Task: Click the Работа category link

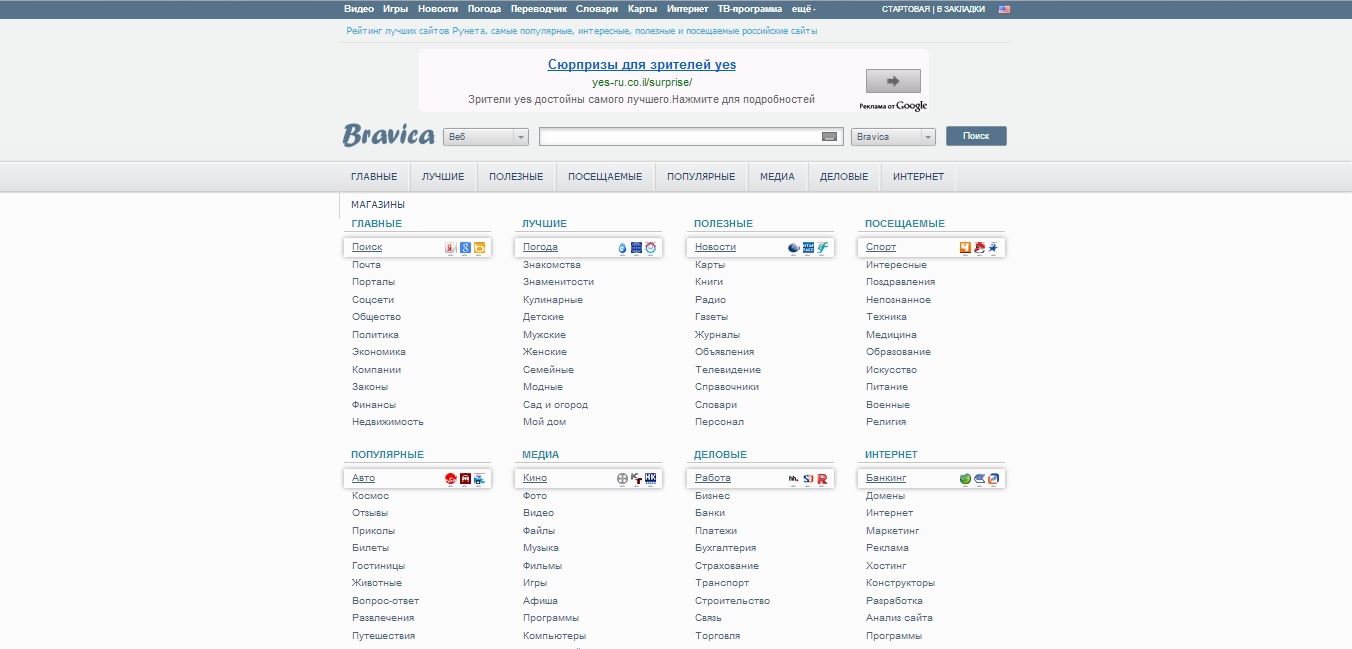Action: click(713, 478)
